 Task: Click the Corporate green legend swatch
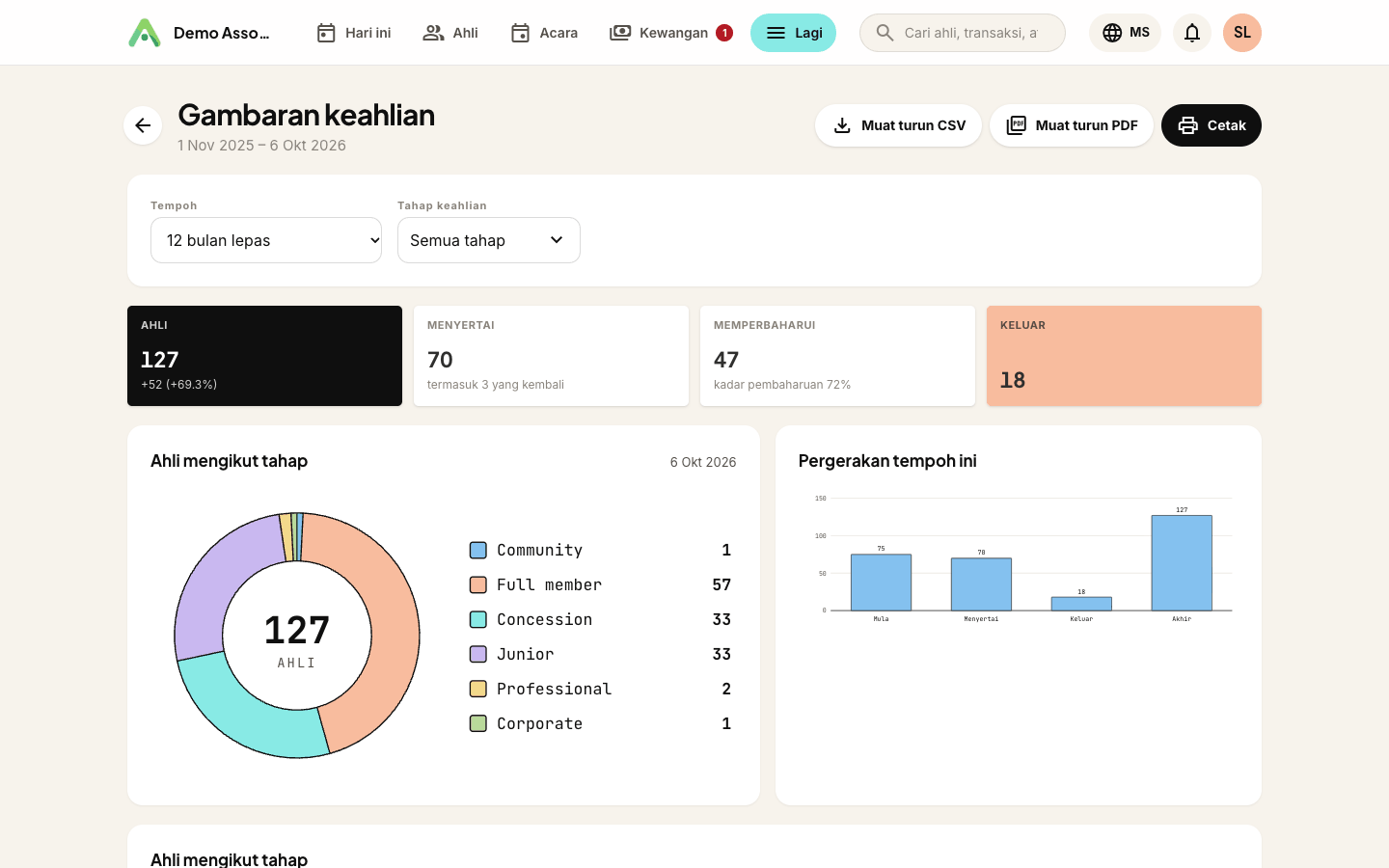pos(478,724)
